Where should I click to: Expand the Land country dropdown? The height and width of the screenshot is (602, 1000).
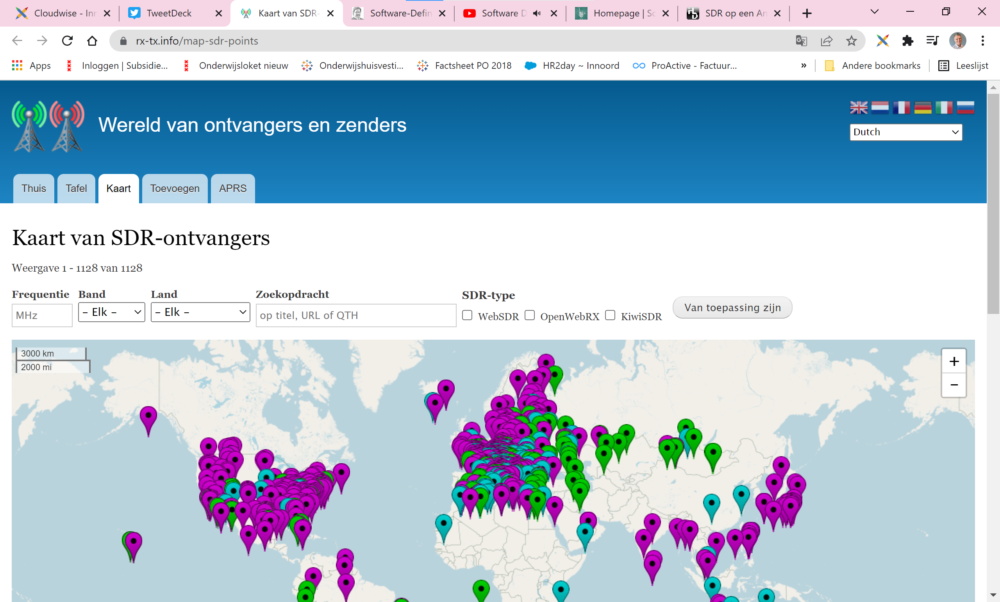[200, 312]
